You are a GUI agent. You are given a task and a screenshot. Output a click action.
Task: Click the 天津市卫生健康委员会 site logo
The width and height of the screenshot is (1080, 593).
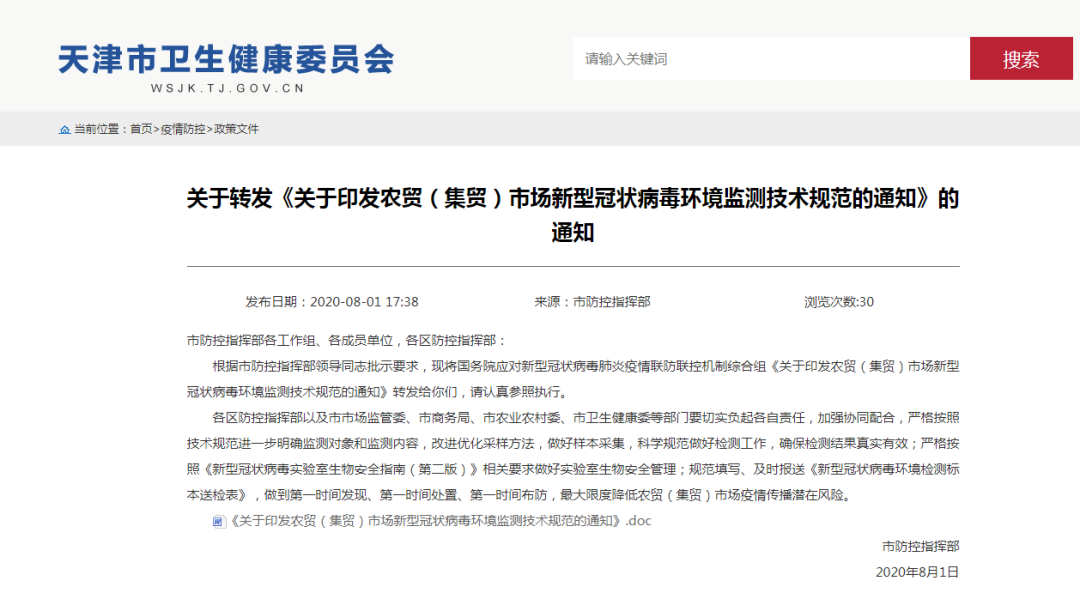[x=227, y=59]
